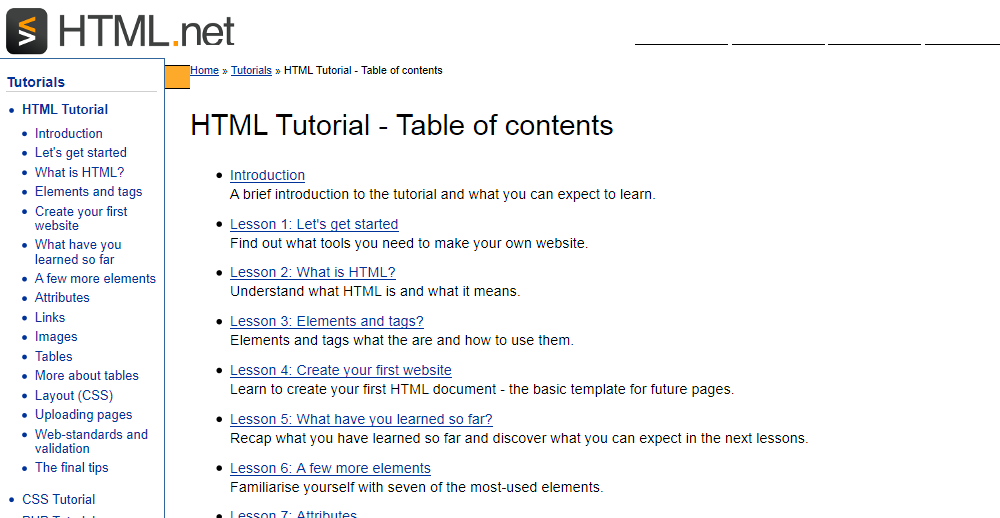The width and height of the screenshot is (1000, 518).
Task: Open Lesson 3: Elements and tags?
Action: [x=327, y=322]
